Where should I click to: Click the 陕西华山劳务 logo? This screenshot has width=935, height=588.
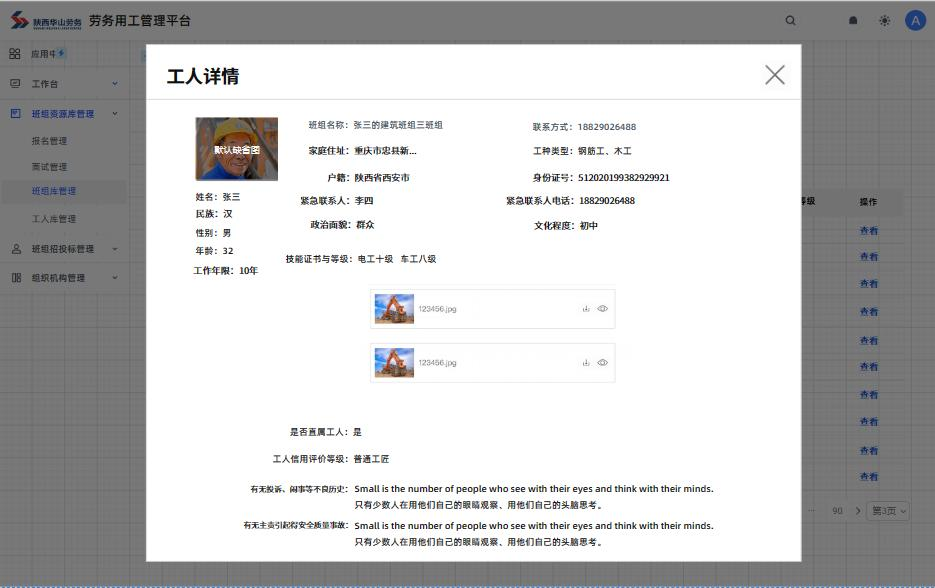click(46, 21)
